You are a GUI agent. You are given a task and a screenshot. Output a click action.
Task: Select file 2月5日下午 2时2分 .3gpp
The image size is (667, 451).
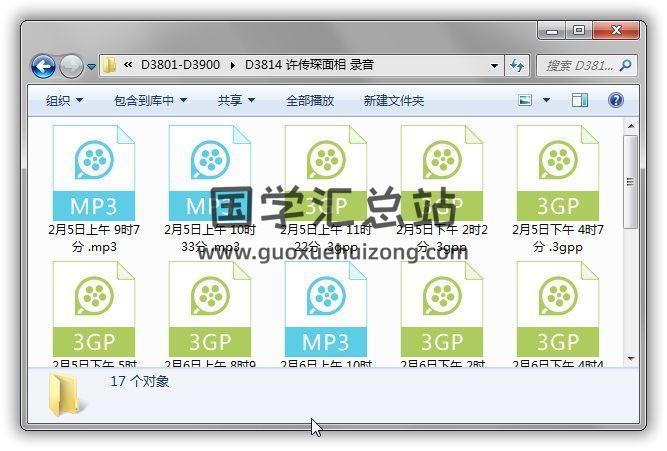[x=442, y=189]
